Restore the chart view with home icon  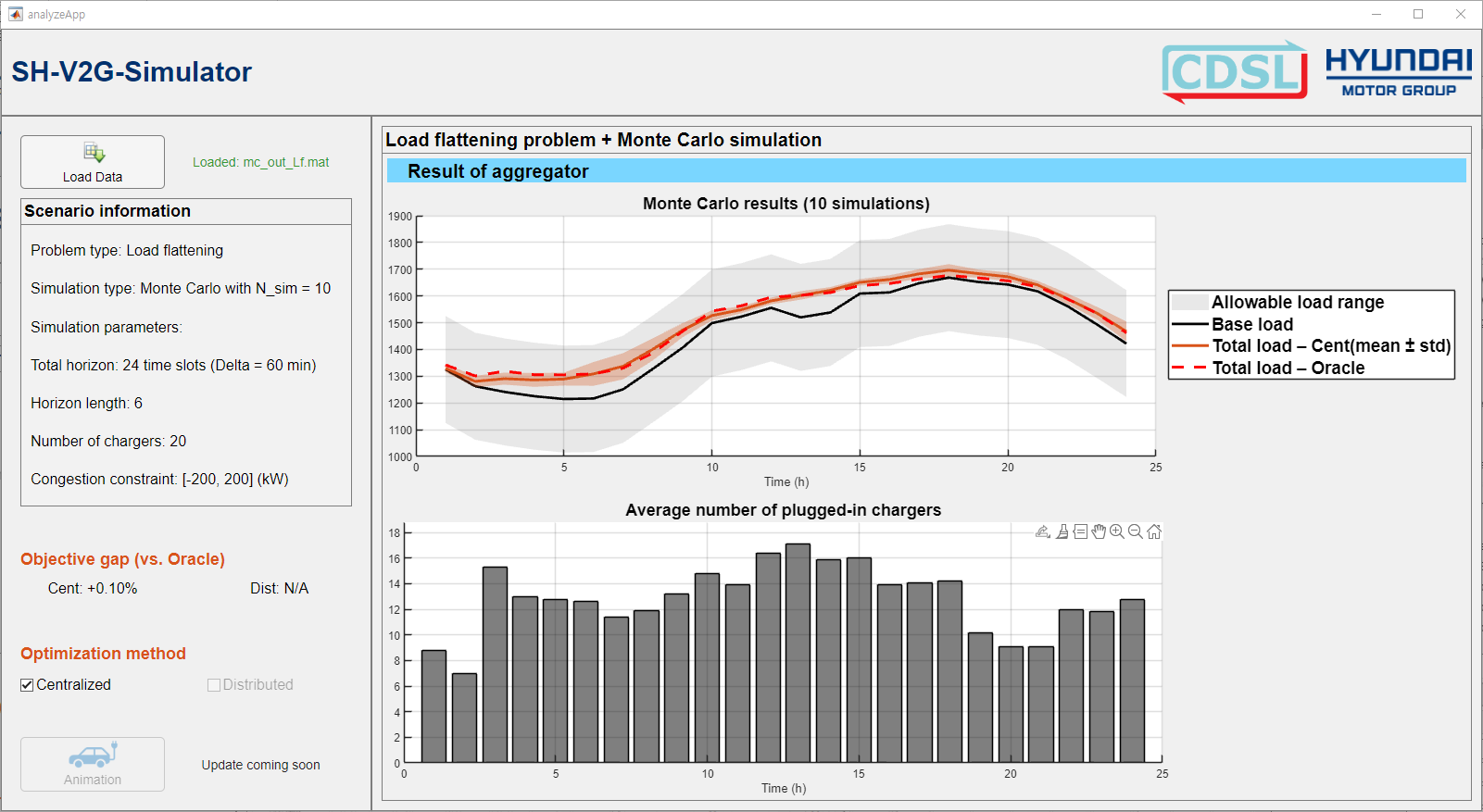1154,531
